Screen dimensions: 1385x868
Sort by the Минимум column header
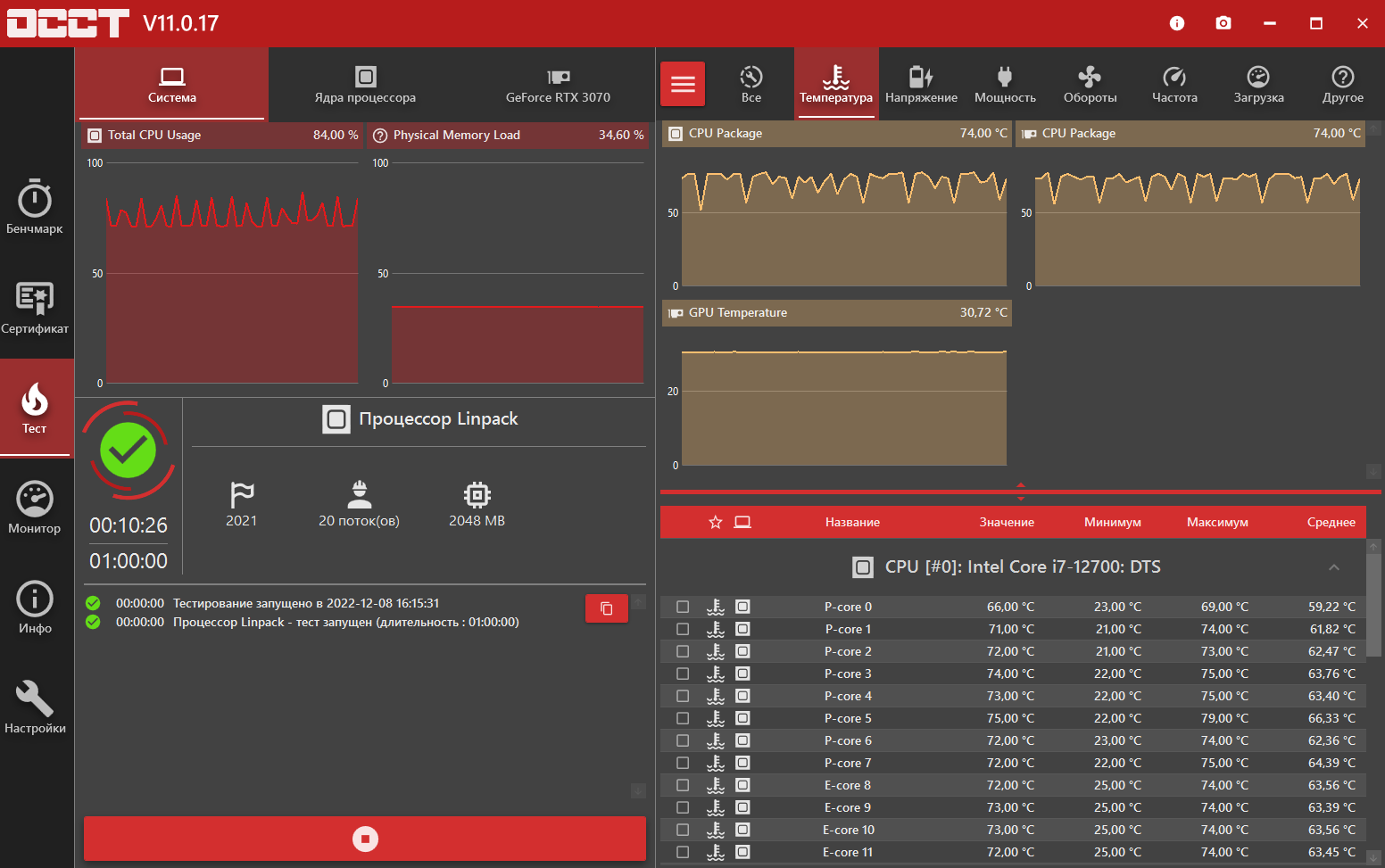[1113, 523]
